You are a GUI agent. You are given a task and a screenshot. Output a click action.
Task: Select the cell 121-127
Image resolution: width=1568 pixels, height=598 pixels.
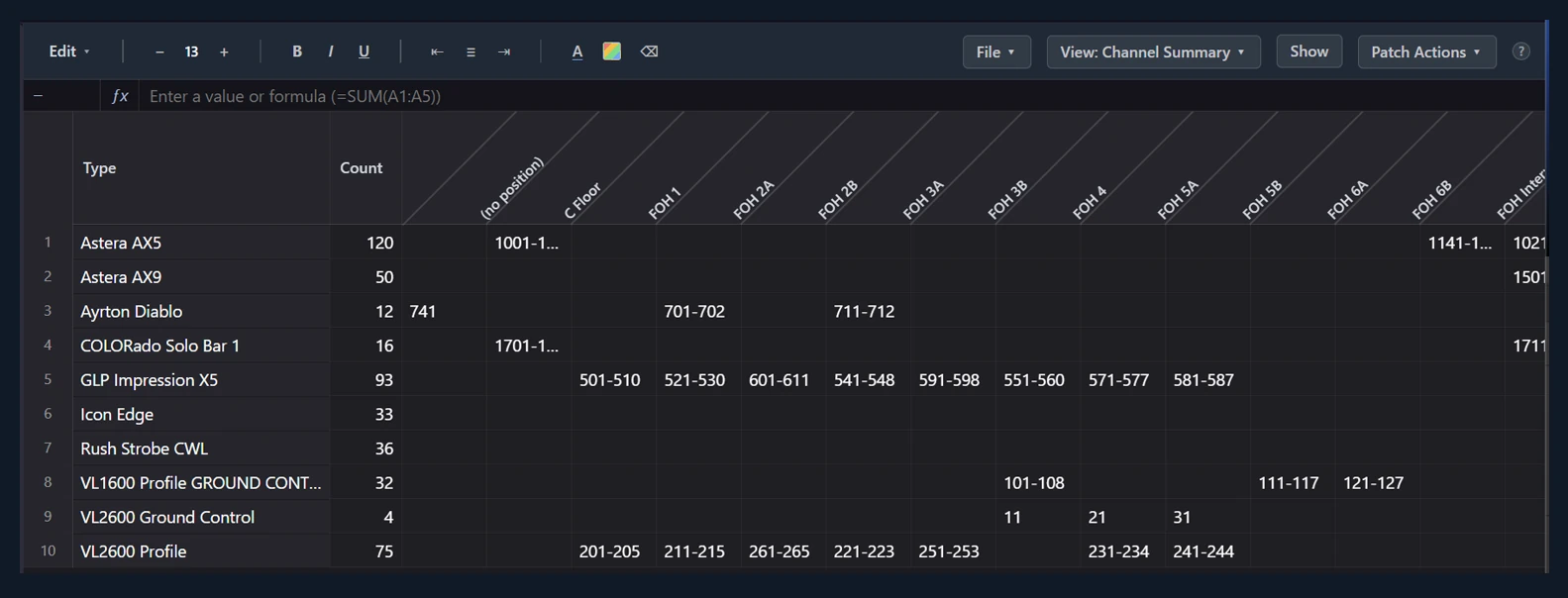tap(1377, 483)
